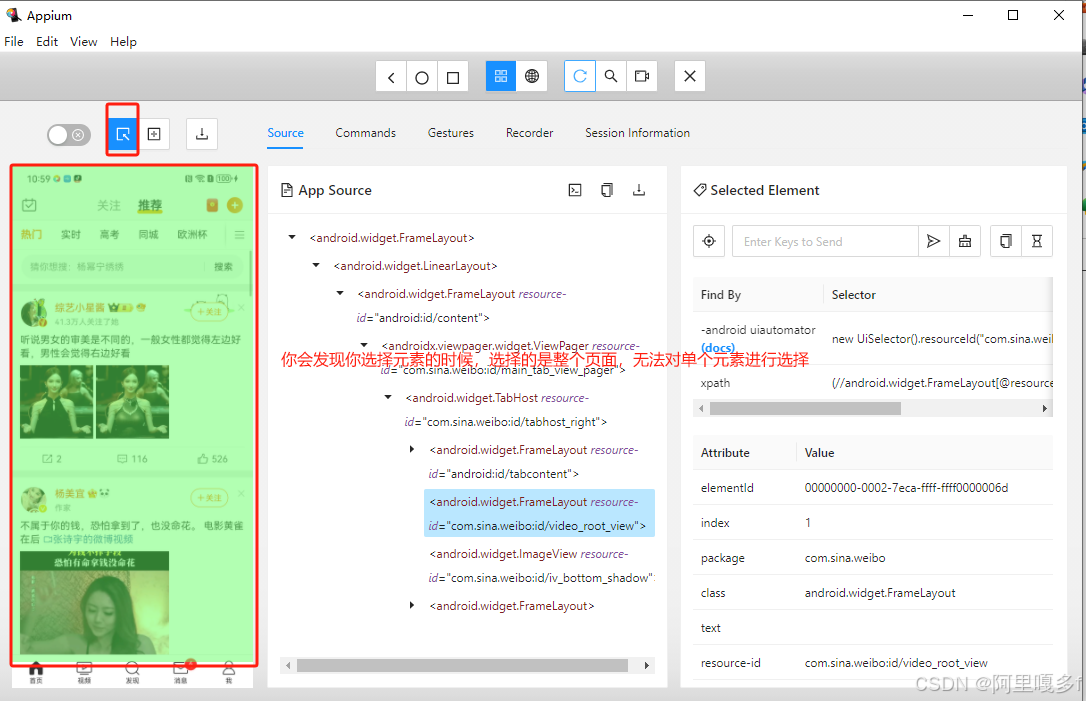Open the File menu
Screen dimensions: 1086x701
point(14,42)
